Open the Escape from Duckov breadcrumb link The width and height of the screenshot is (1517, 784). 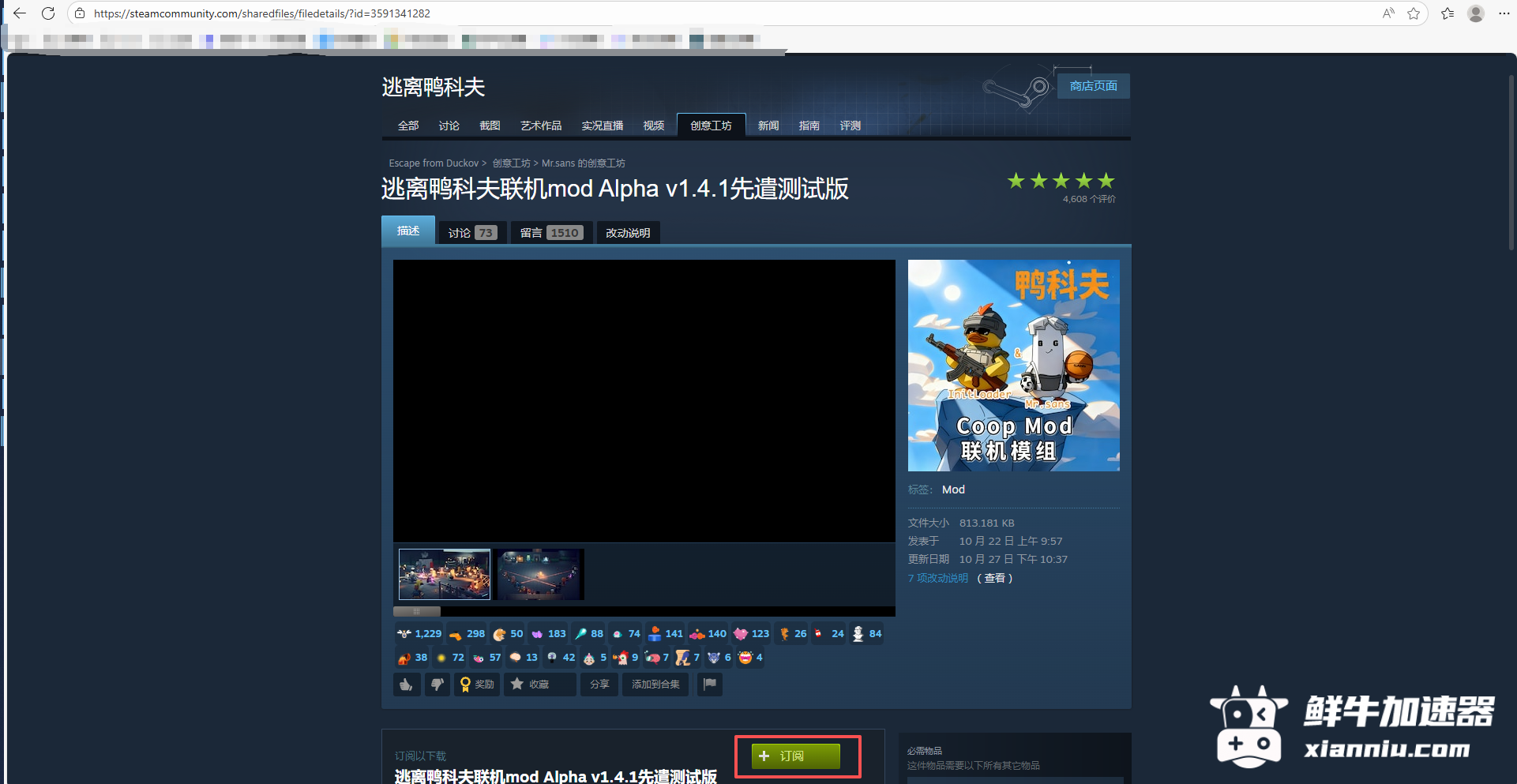433,163
